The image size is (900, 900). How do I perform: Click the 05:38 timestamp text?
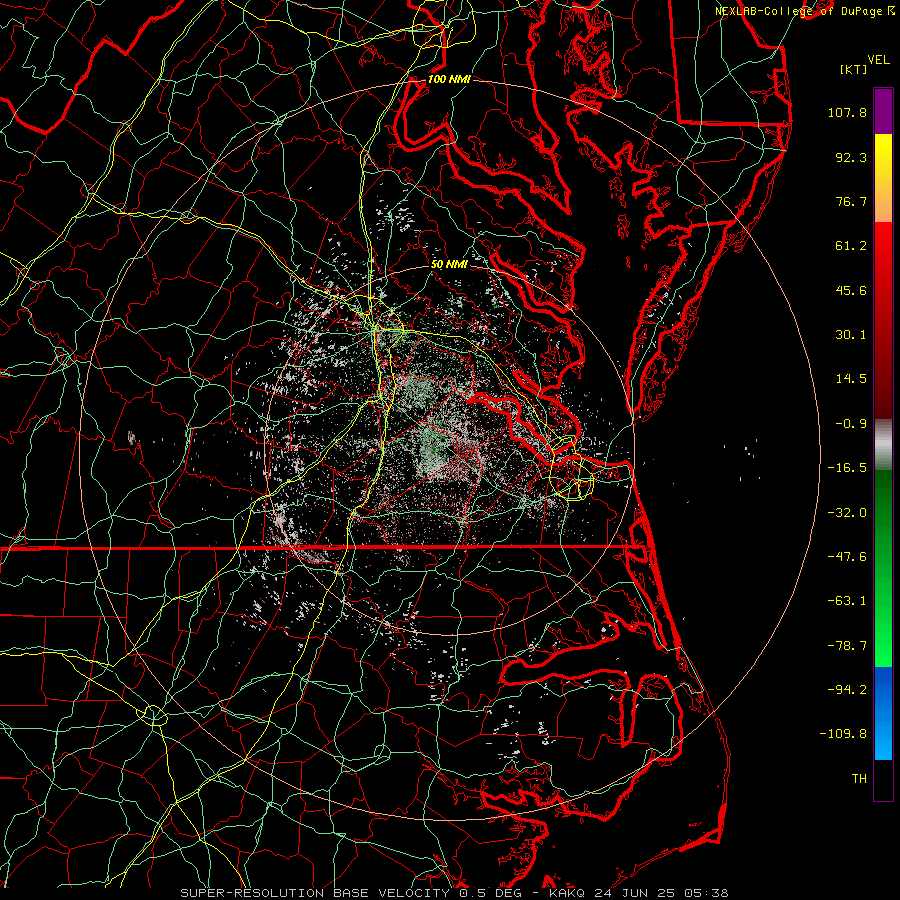point(705,893)
